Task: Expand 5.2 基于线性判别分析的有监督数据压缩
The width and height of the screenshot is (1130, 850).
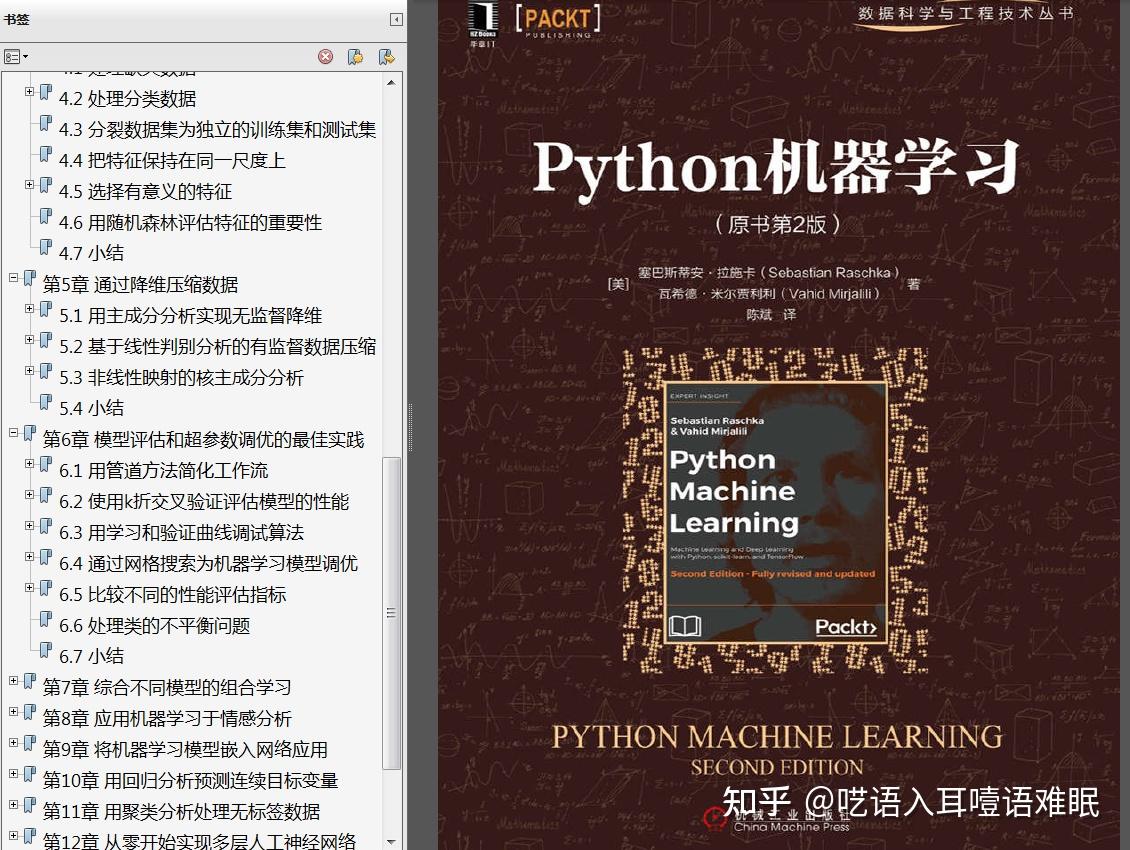Action: point(29,340)
